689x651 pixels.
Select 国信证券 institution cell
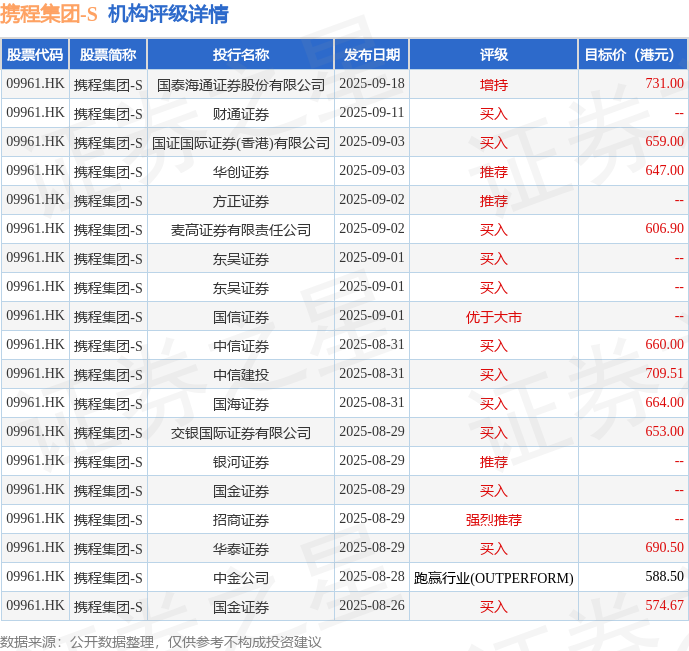point(241,317)
